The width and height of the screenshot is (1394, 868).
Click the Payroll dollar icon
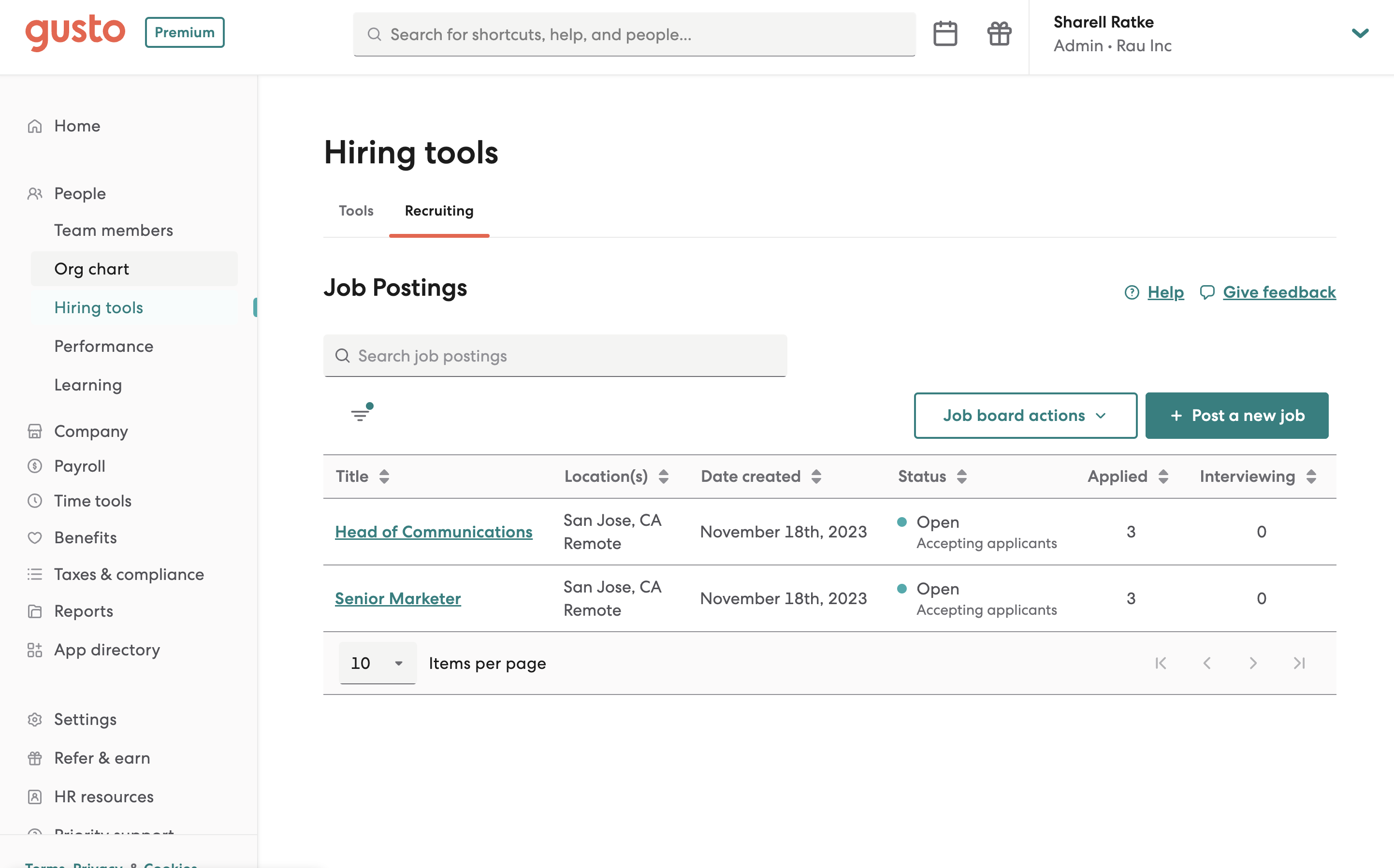(35, 466)
